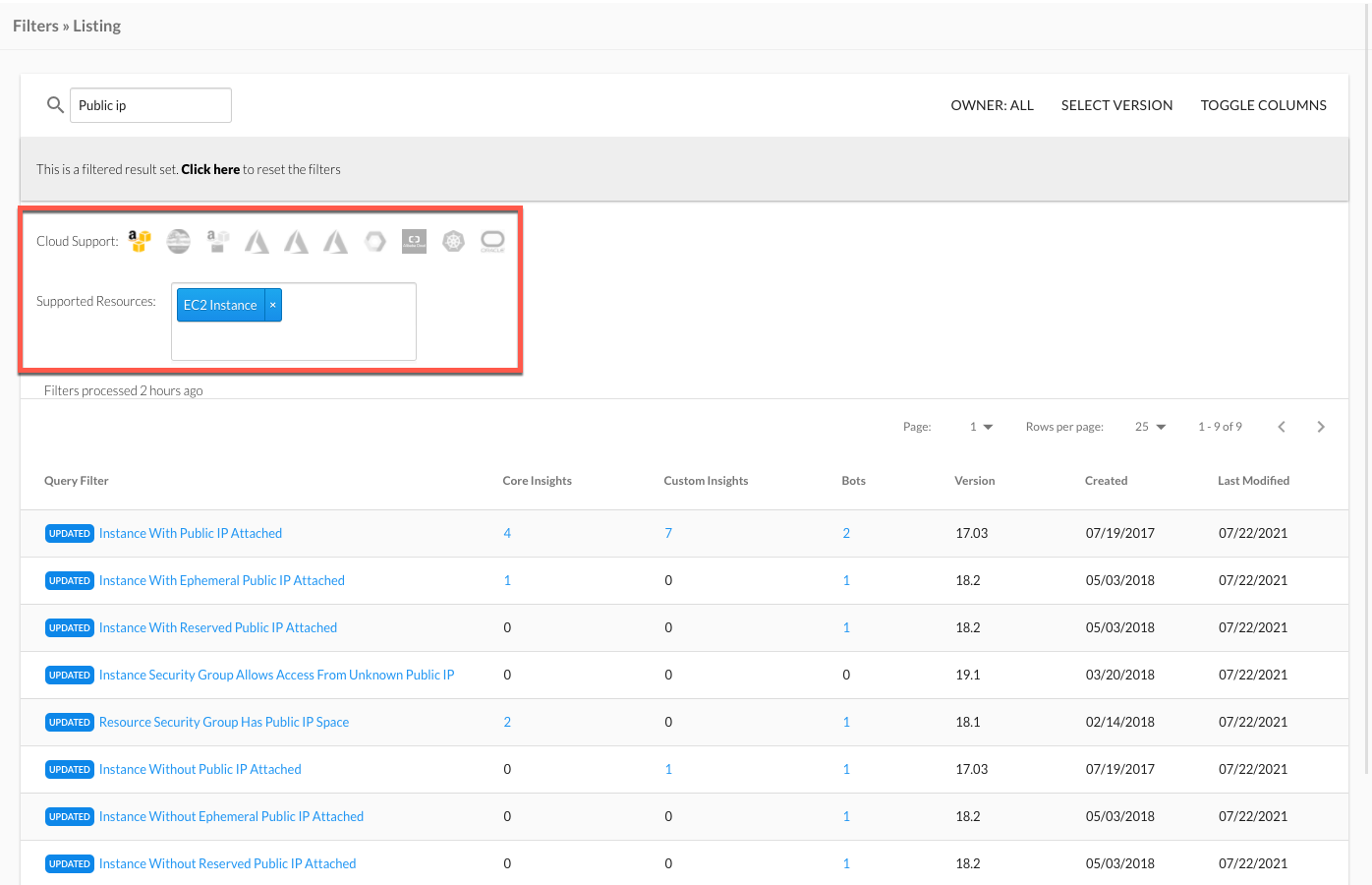1372x885 pixels.
Task: Select the AWS cloud support icon
Action: pos(140,241)
